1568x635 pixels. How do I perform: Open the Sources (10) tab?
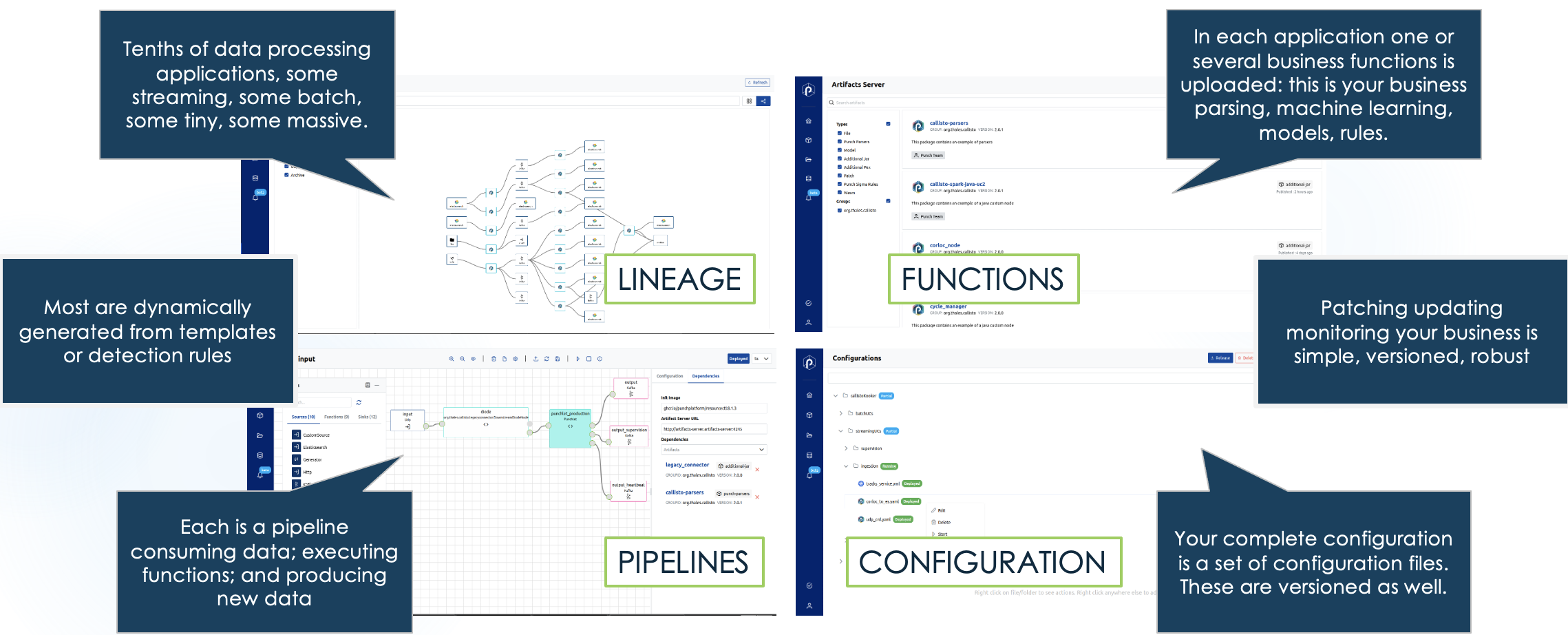click(x=304, y=417)
